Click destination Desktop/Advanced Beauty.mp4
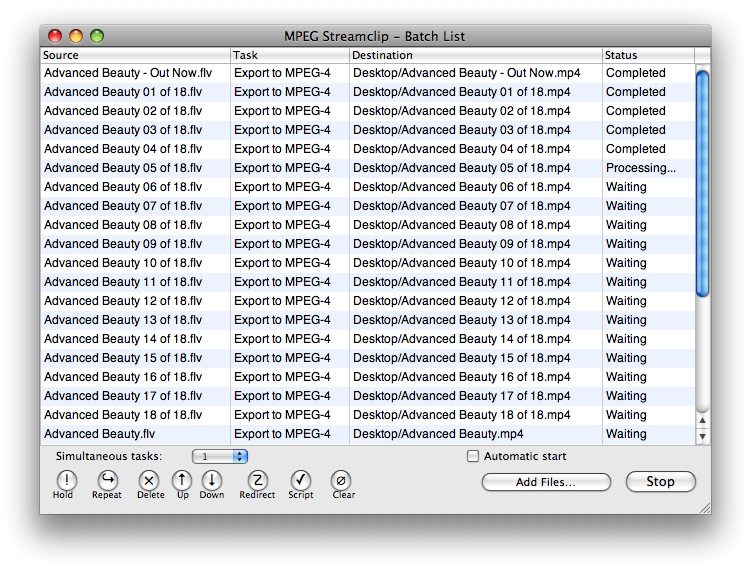The height and width of the screenshot is (569, 751). (x=438, y=434)
